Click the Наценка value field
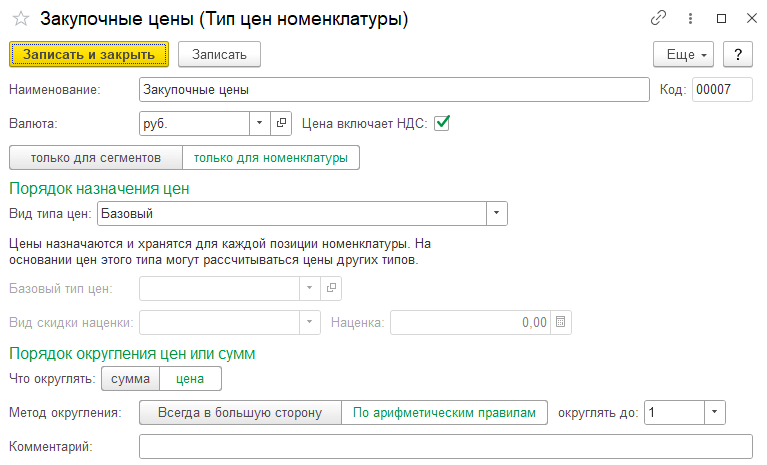The image size is (767, 465). pos(471,322)
